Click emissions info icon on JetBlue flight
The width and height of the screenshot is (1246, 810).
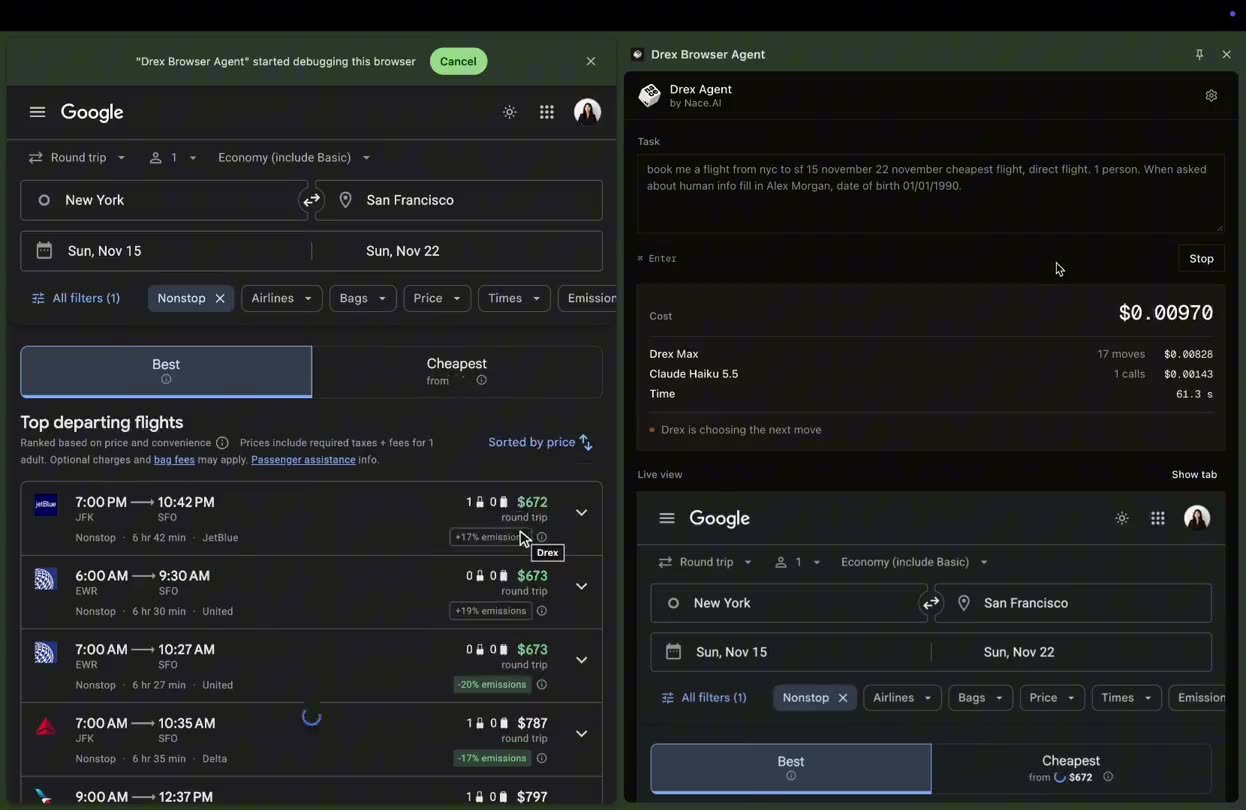click(x=542, y=537)
